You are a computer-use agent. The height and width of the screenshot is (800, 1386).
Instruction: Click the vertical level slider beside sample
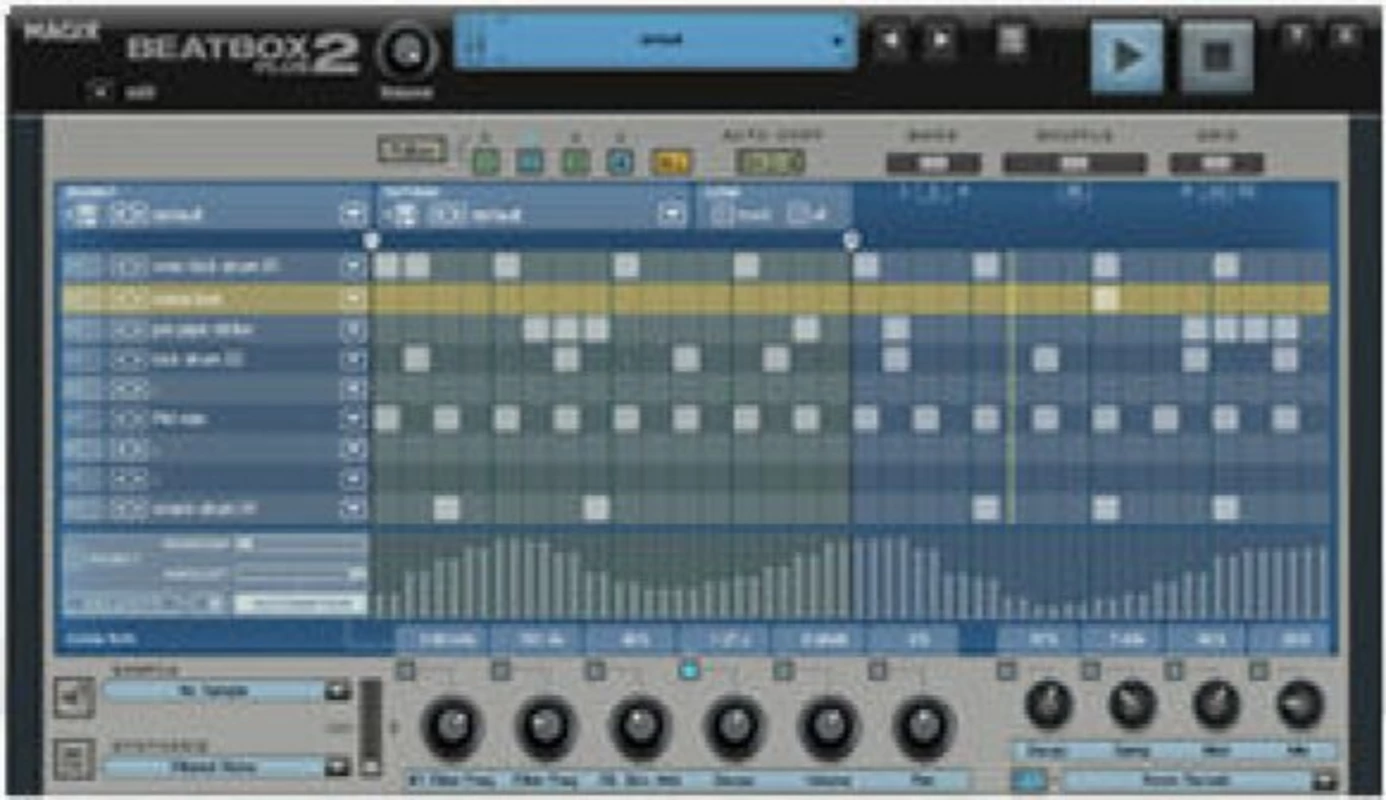370,728
